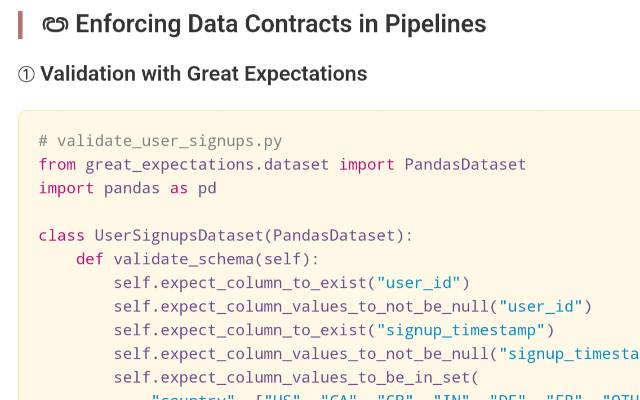Click the link icon beside the page title
The width and height of the screenshot is (640, 400).
(x=55, y=24)
